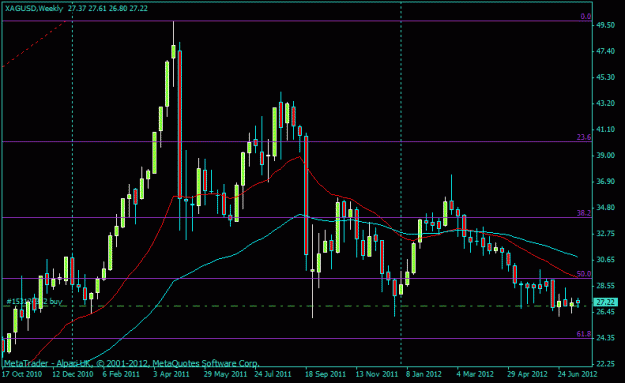Click the 18 Sep 2011 date label
The image size is (625, 383).
click(x=325, y=374)
